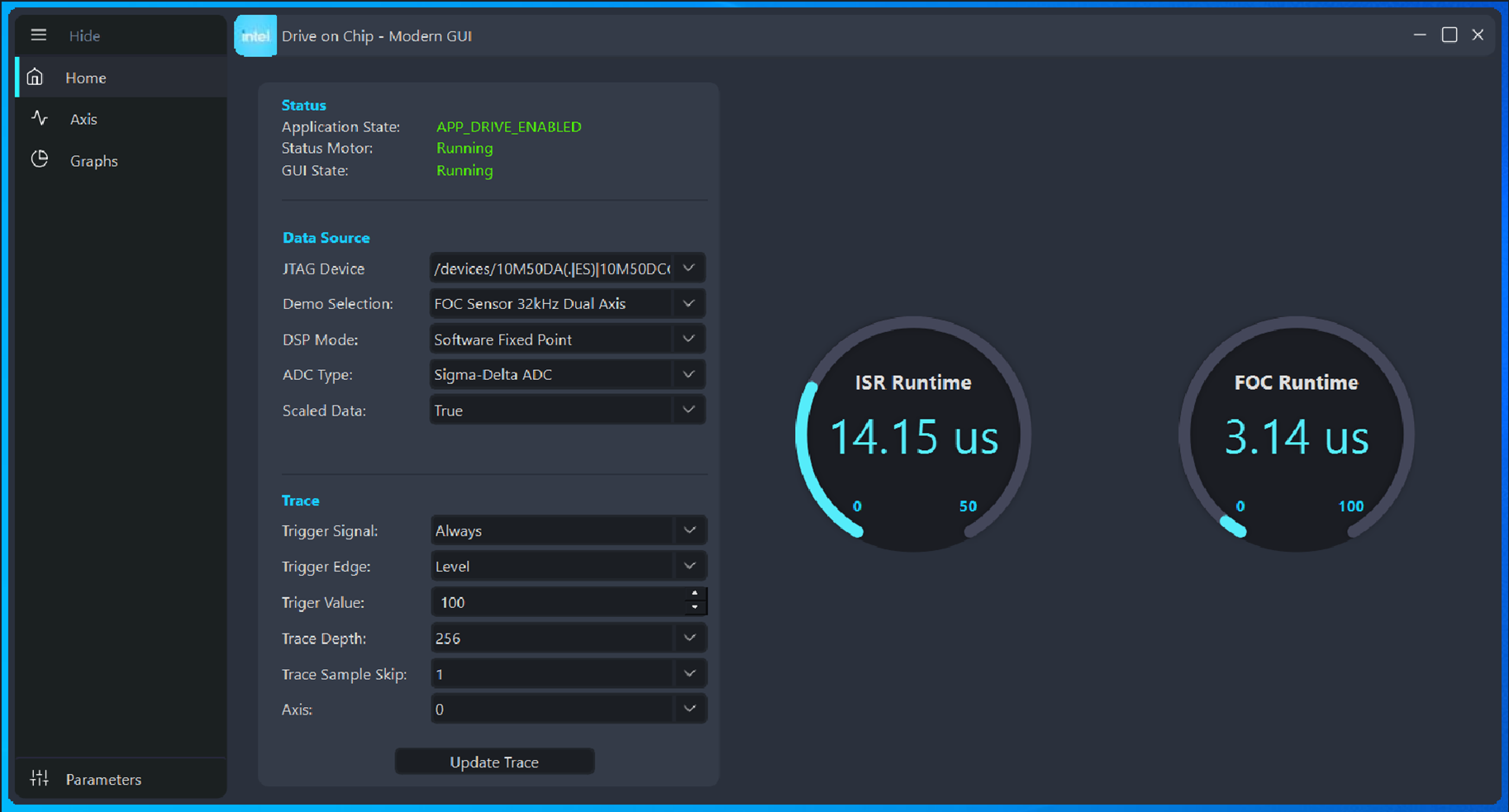
Task: Switch to the Graphs page
Action: coord(93,161)
